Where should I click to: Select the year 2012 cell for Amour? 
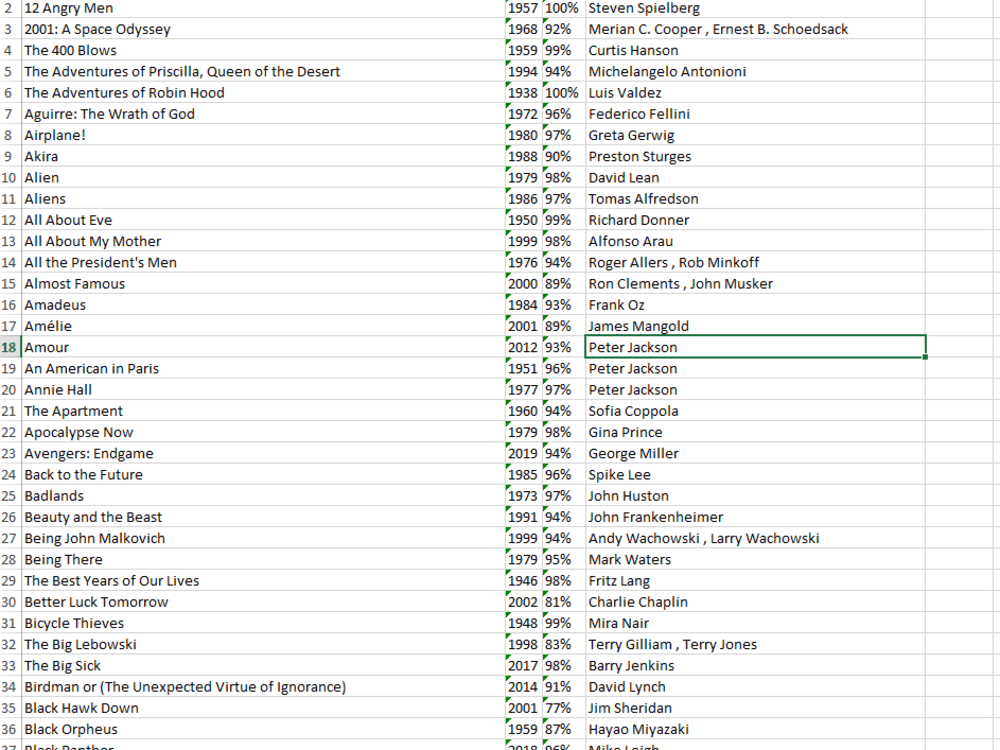[x=524, y=347]
